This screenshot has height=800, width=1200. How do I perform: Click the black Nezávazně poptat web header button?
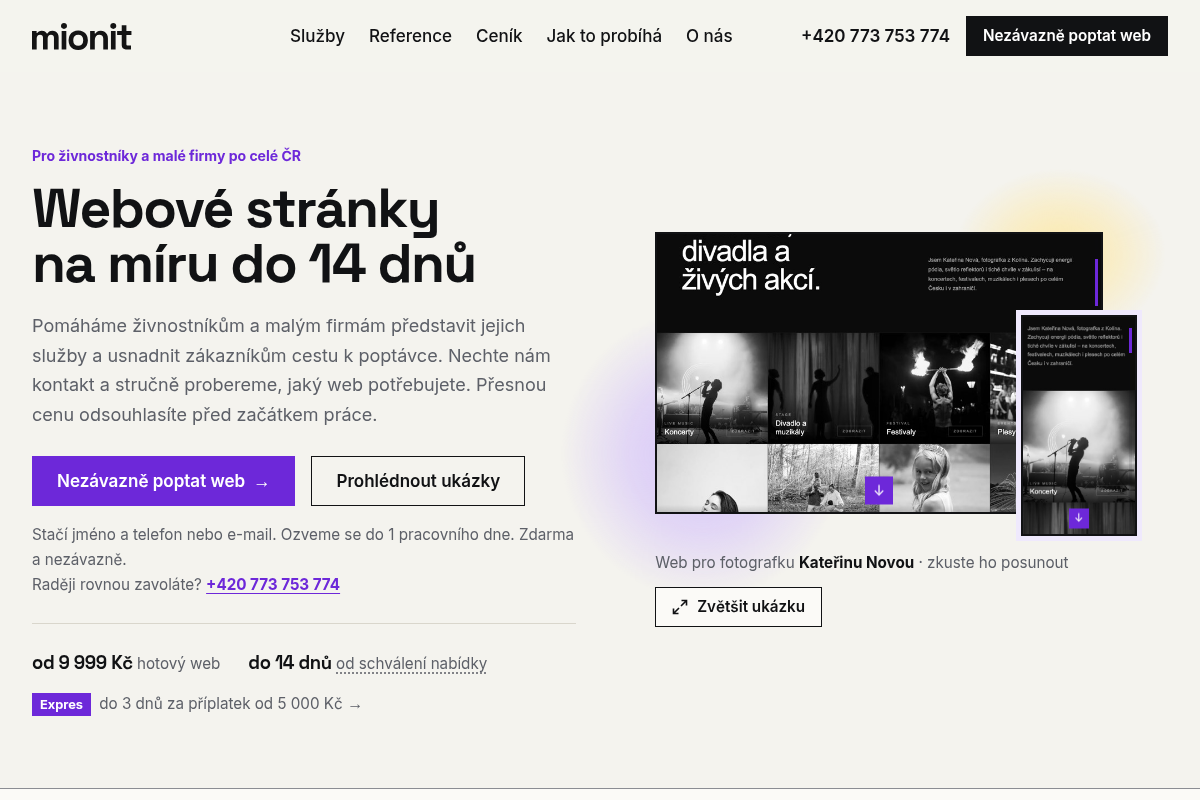pyautogui.click(x=1067, y=36)
